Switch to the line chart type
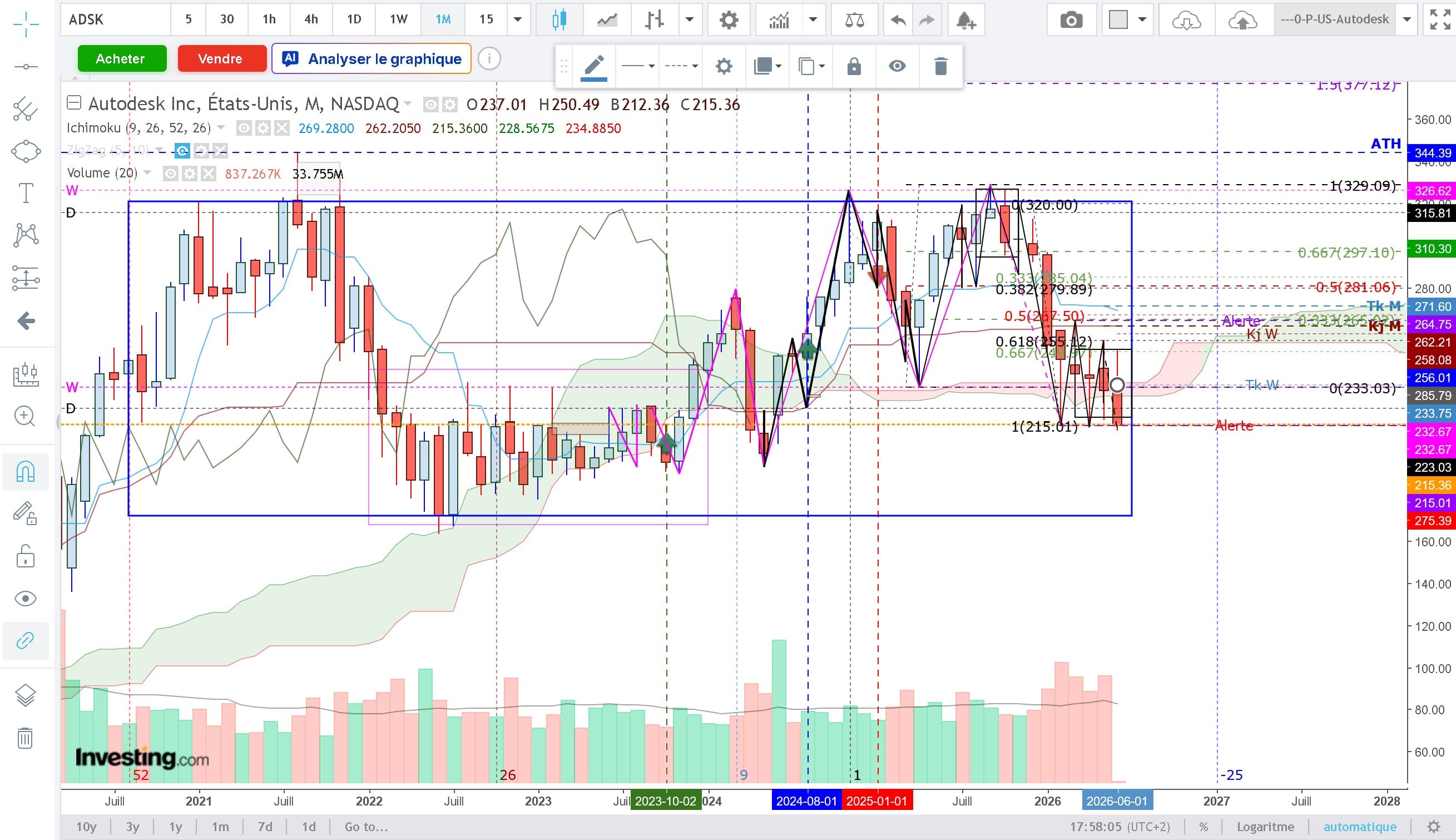This screenshot has height=840, width=1456. click(x=607, y=20)
